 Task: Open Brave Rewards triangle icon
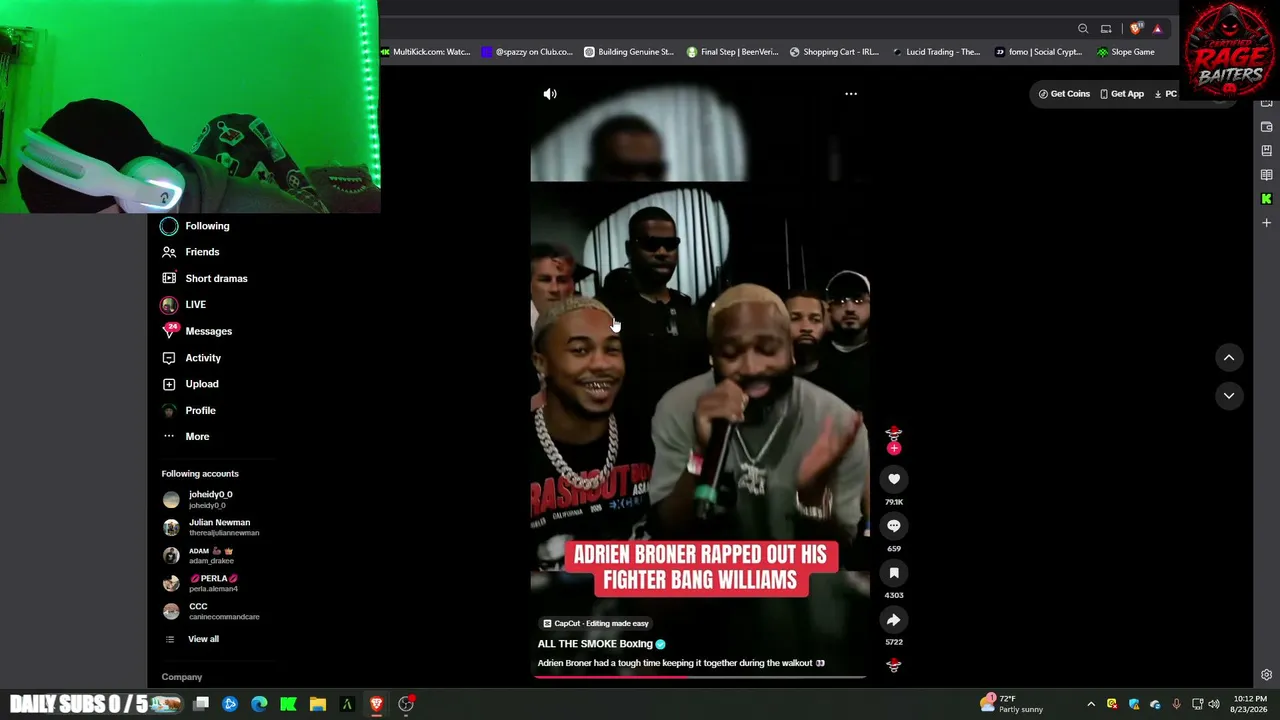pos(1157,29)
